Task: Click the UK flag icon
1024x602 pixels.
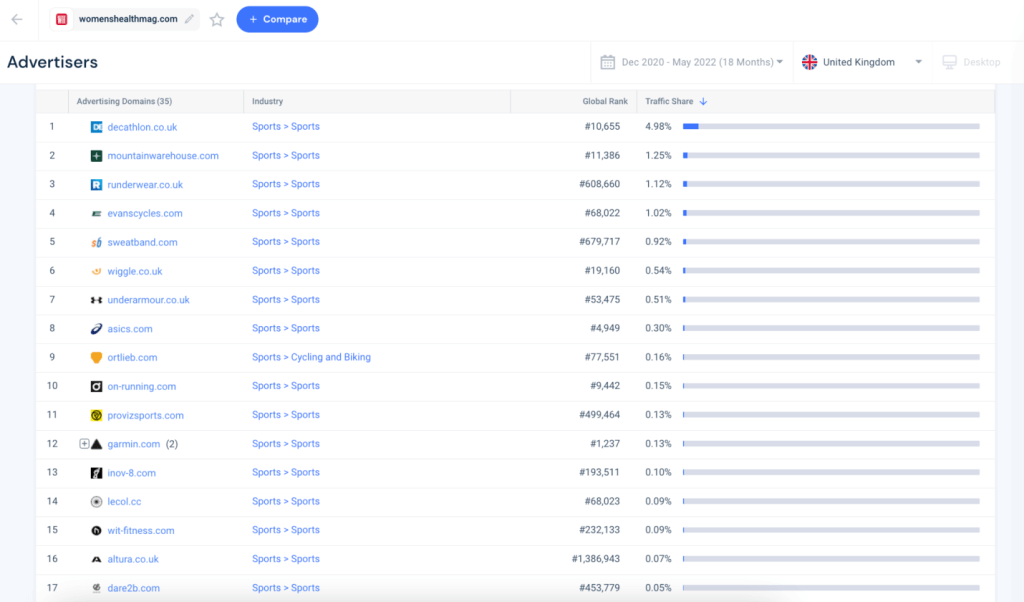Action: [x=809, y=62]
